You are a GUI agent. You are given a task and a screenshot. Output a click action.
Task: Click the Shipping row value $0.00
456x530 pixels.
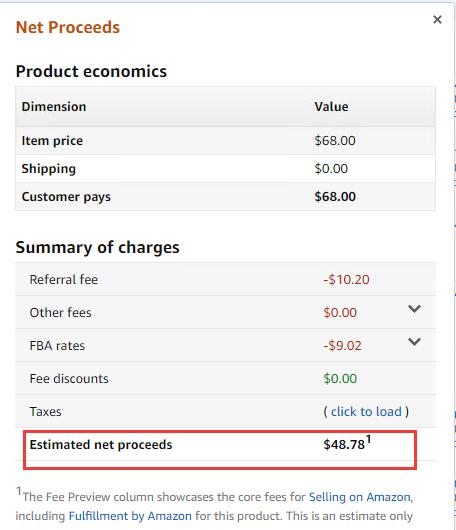[x=331, y=169]
